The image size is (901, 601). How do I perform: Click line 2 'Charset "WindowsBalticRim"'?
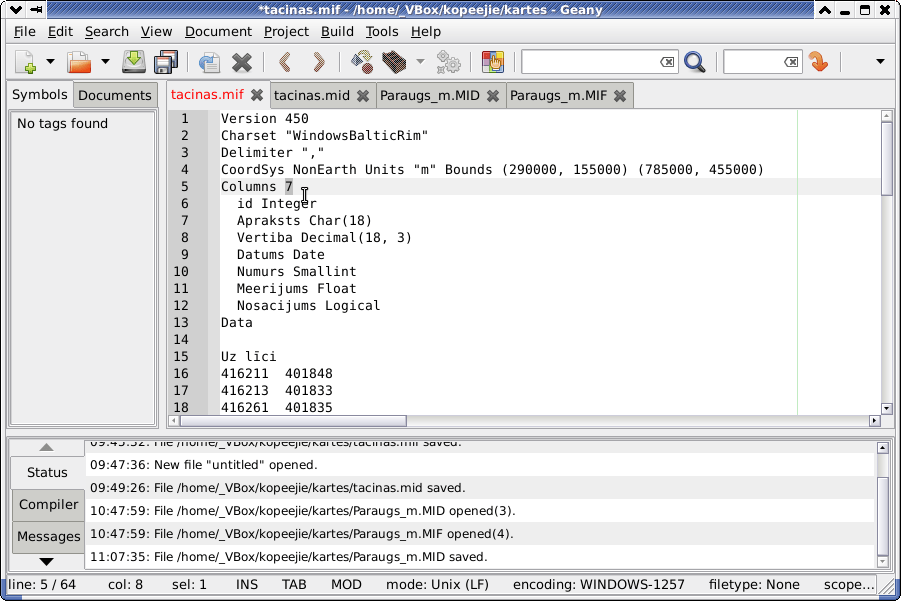click(x=325, y=136)
